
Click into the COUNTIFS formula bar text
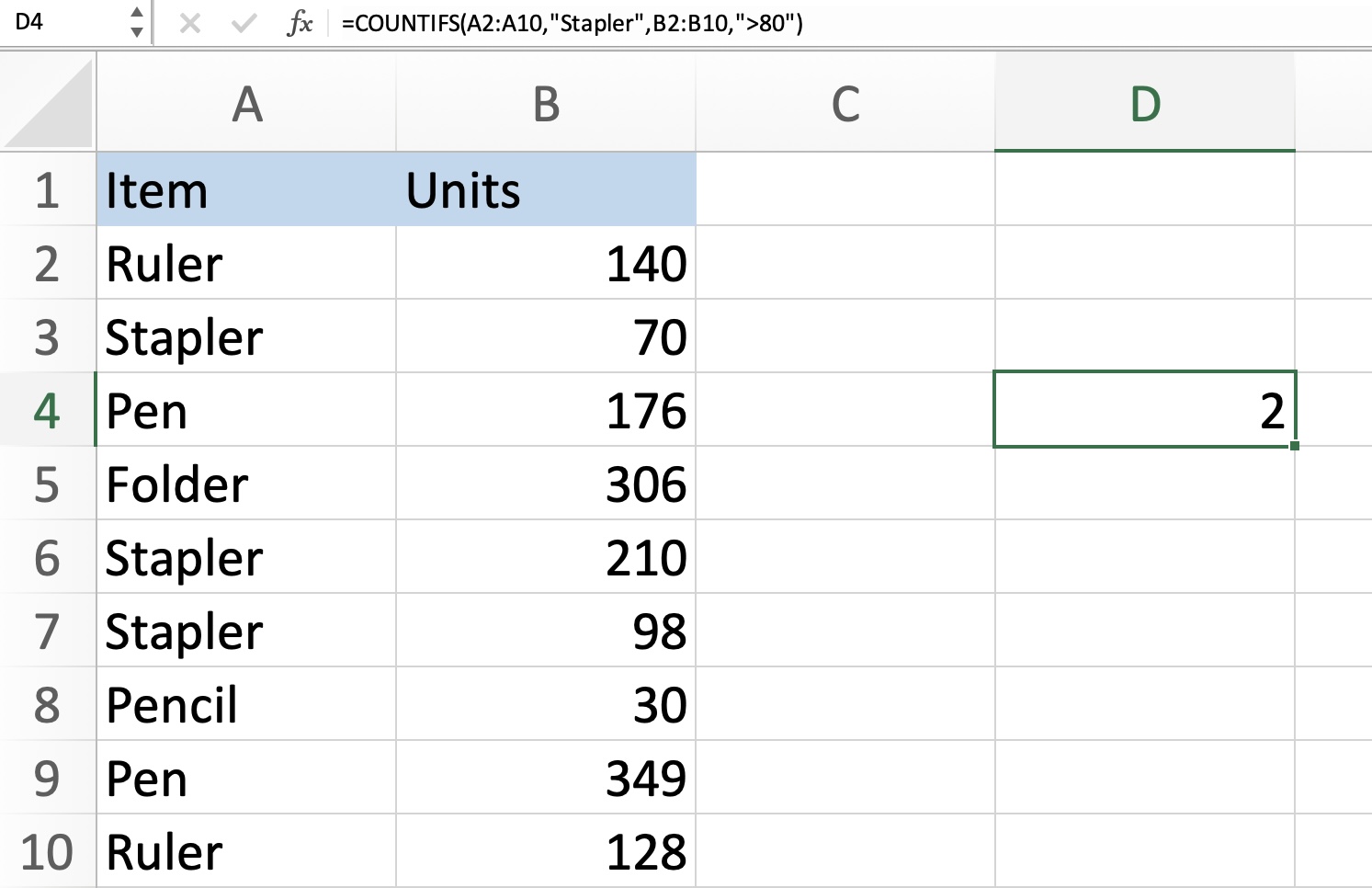pos(573,23)
